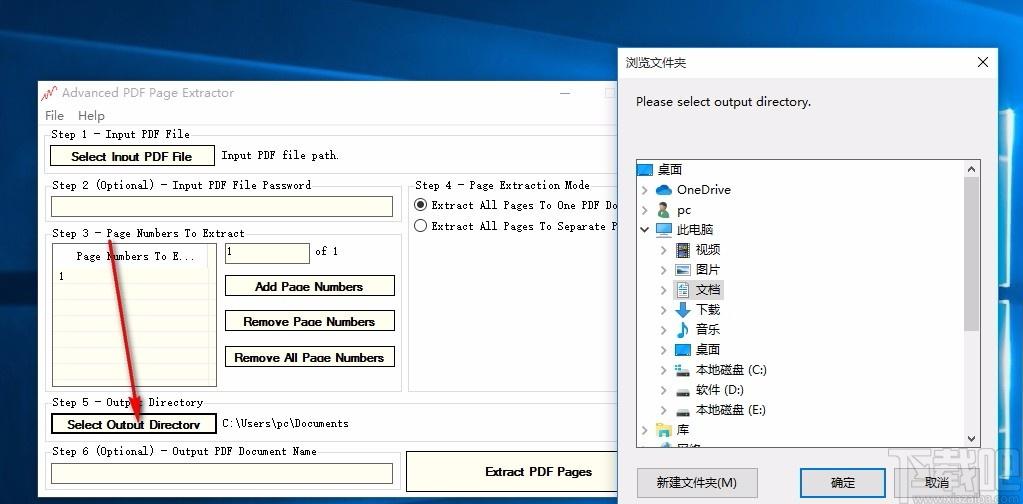
Task: Click Select Input PDF File button
Action: pos(132,156)
